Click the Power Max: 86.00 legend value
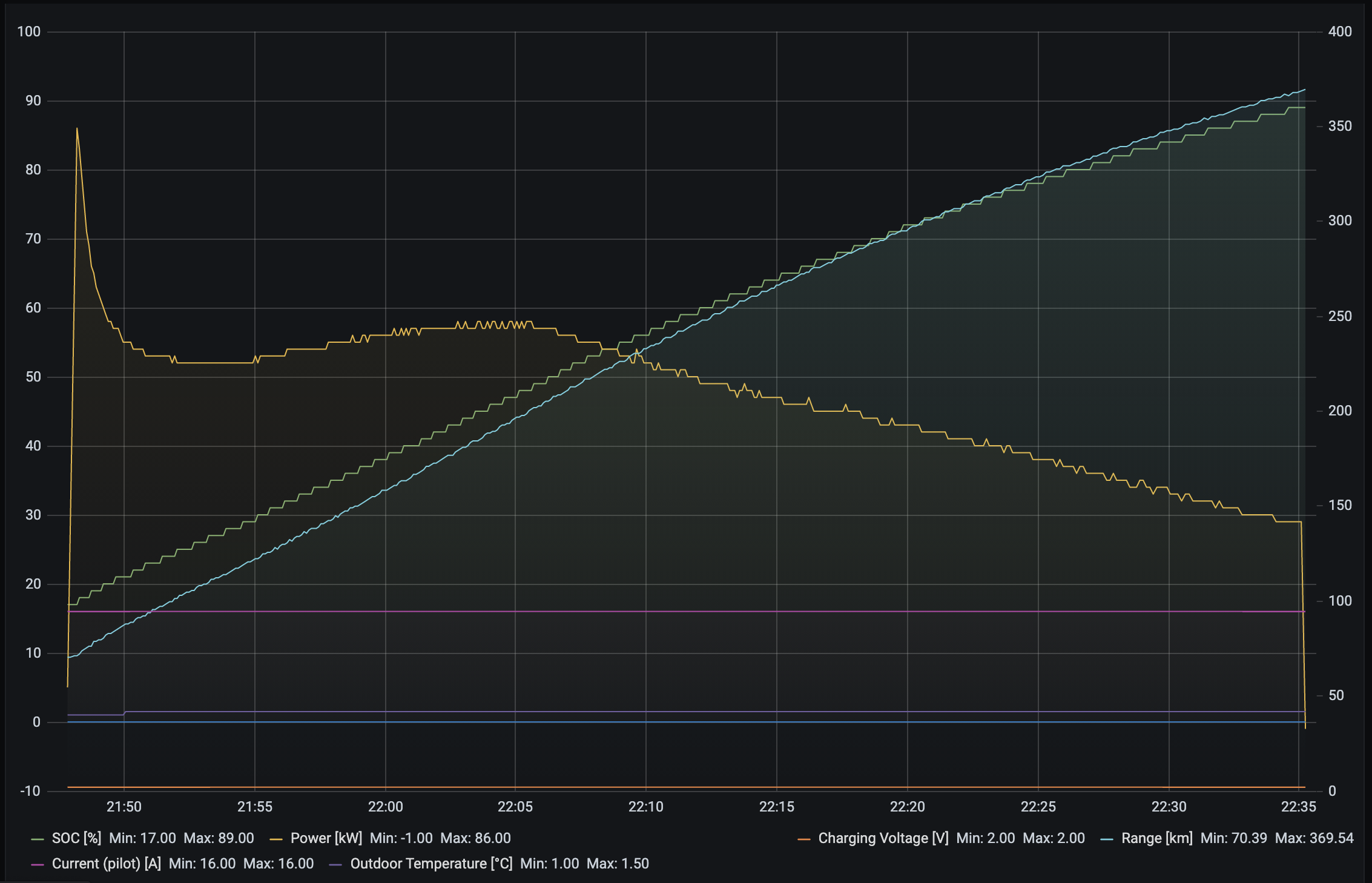This screenshot has width=1372, height=883. (475, 838)
